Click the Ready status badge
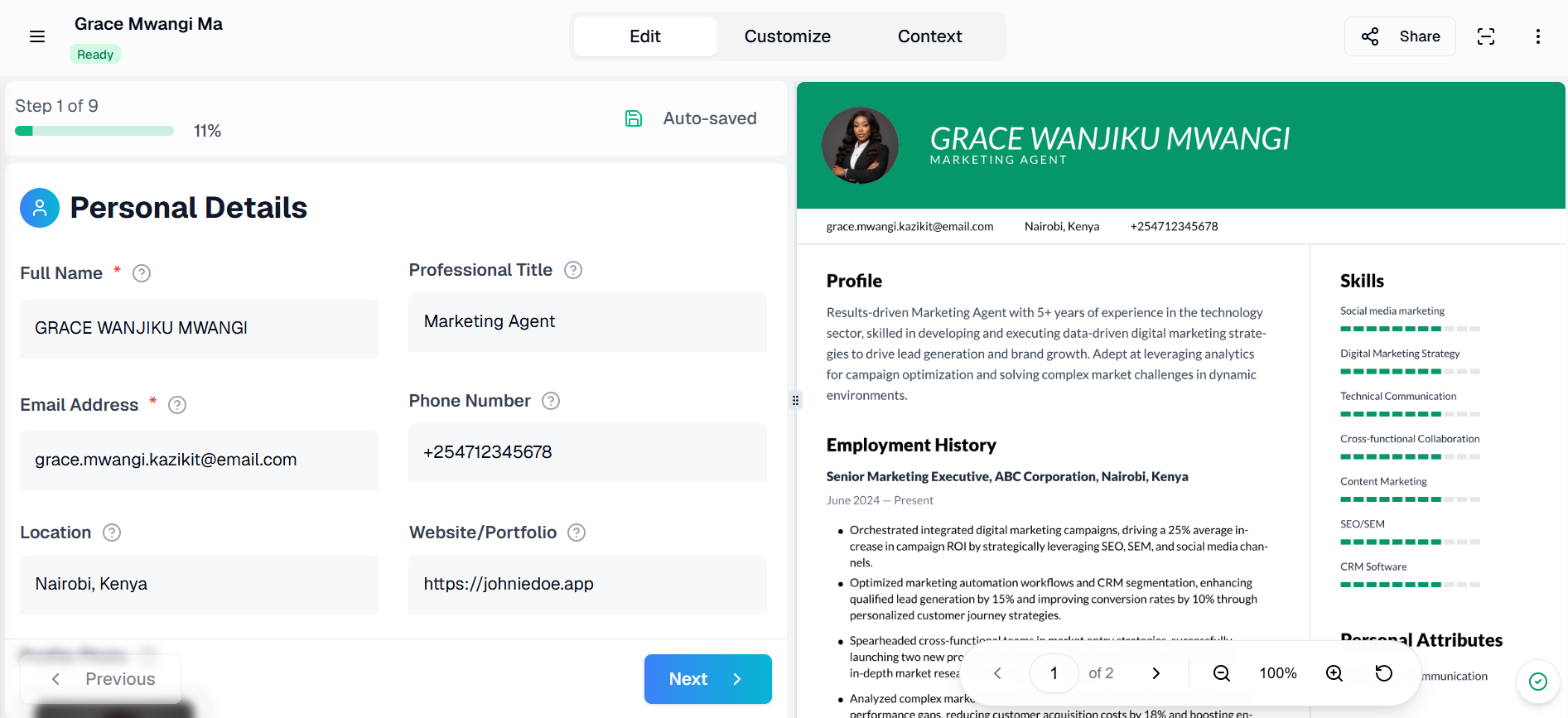 95,55
